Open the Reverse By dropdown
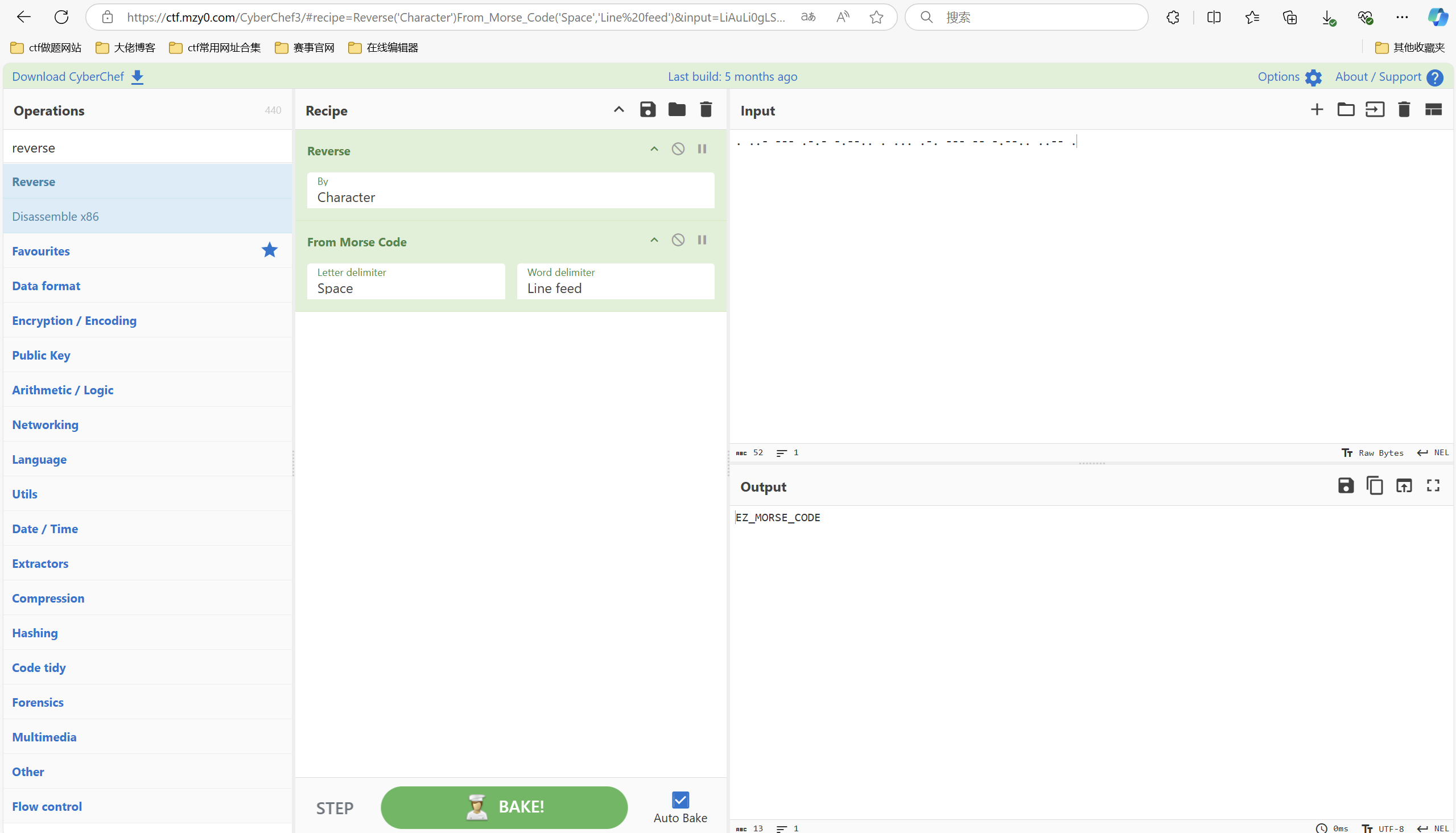Viewport: 1456px width, 833px height. (510, 190)
